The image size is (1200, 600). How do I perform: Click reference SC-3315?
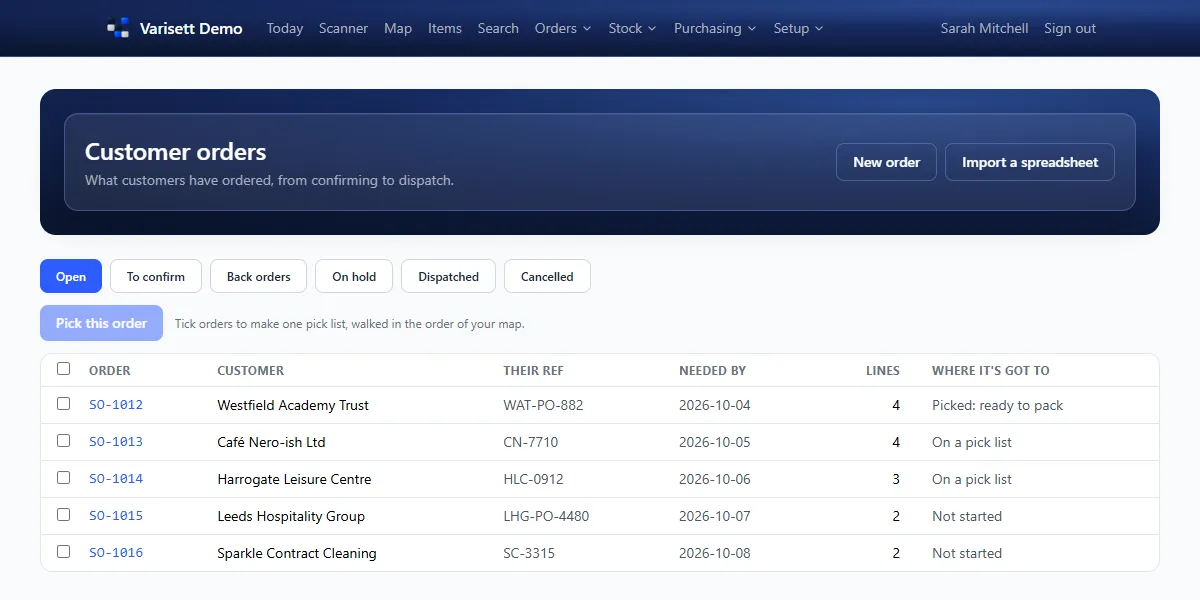coord(529,553)
